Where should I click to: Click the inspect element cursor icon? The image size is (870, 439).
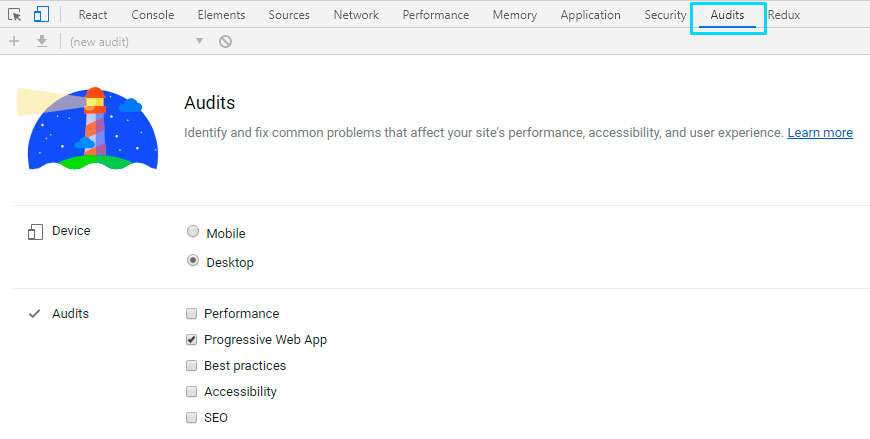click(x=15, y=15)
